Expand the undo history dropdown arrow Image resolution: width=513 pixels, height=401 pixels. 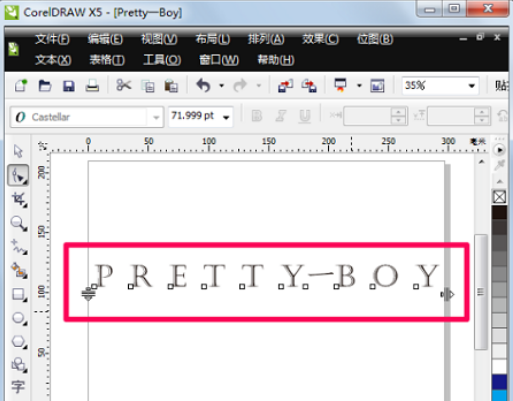click(x=221, y=86)
